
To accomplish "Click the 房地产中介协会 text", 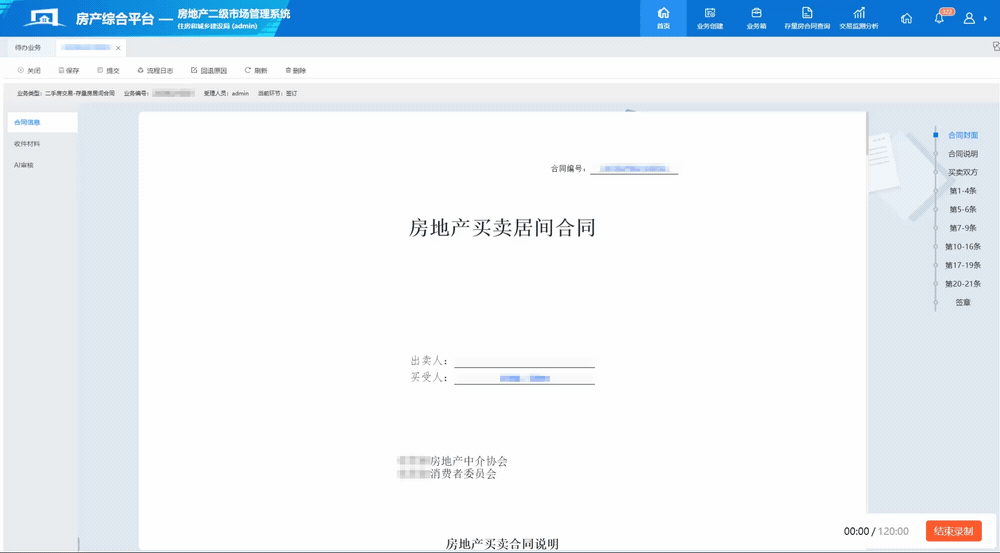I will coord(469,461).
